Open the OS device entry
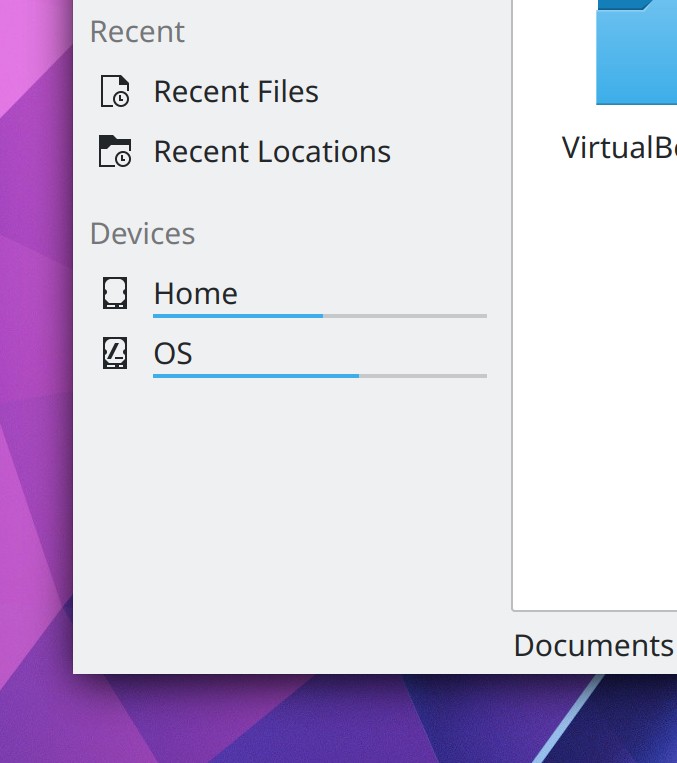This screenshot has width=677, height=763. click(x=173, y=353)
